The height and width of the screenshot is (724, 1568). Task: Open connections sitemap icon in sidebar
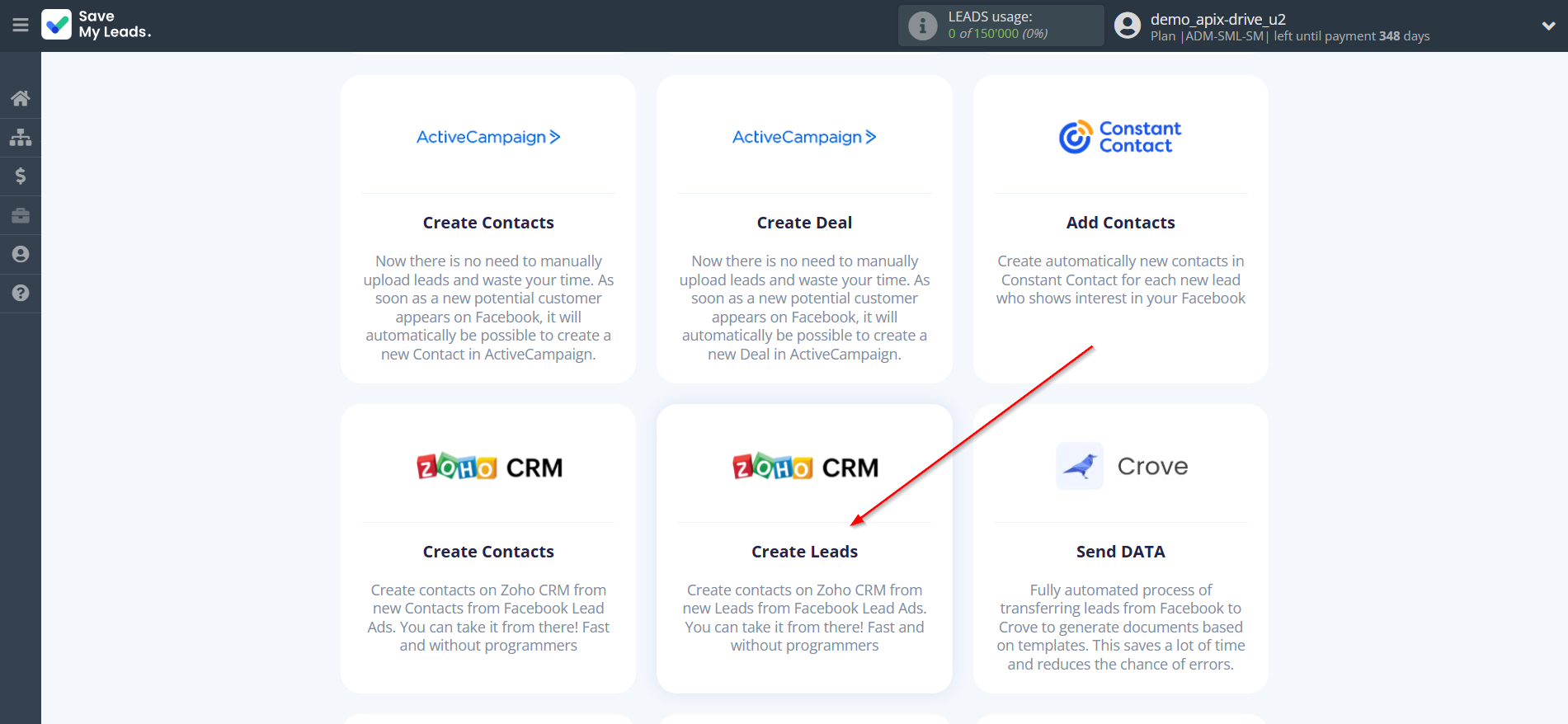pos(21,137)
